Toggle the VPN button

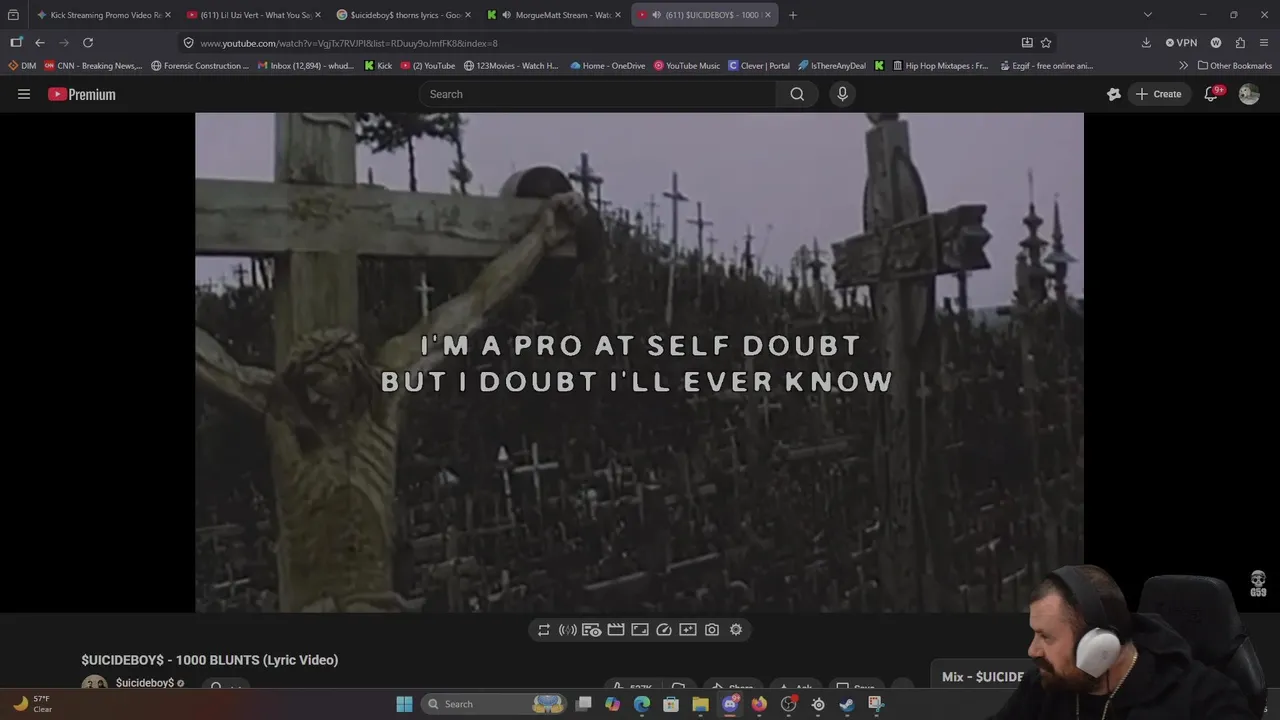[1181, 43]
